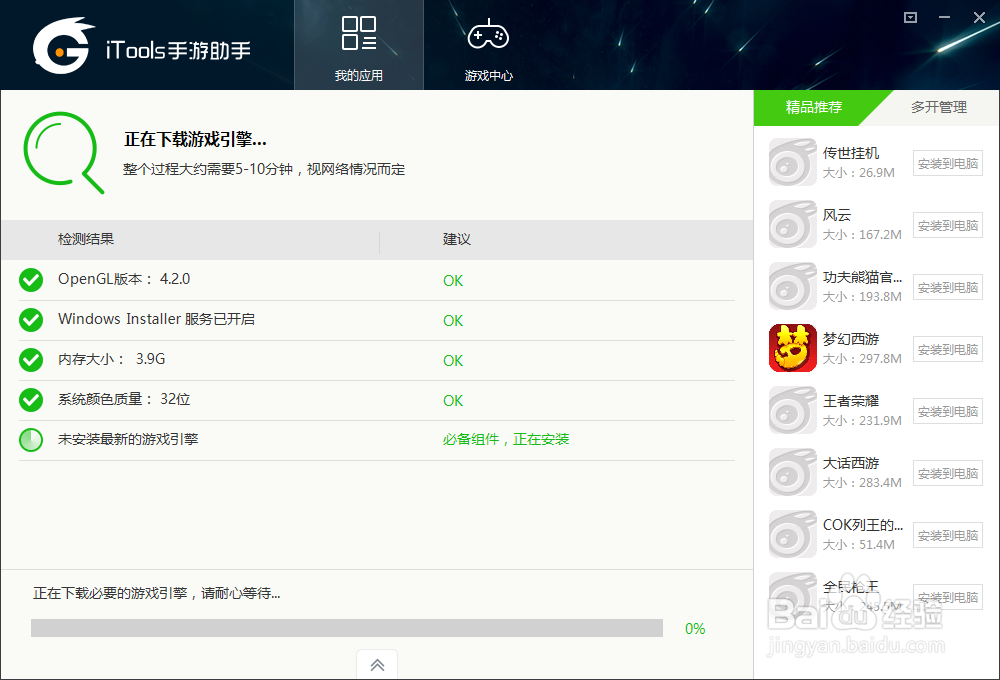Click the large green search scanning icon

pos(63,152)
